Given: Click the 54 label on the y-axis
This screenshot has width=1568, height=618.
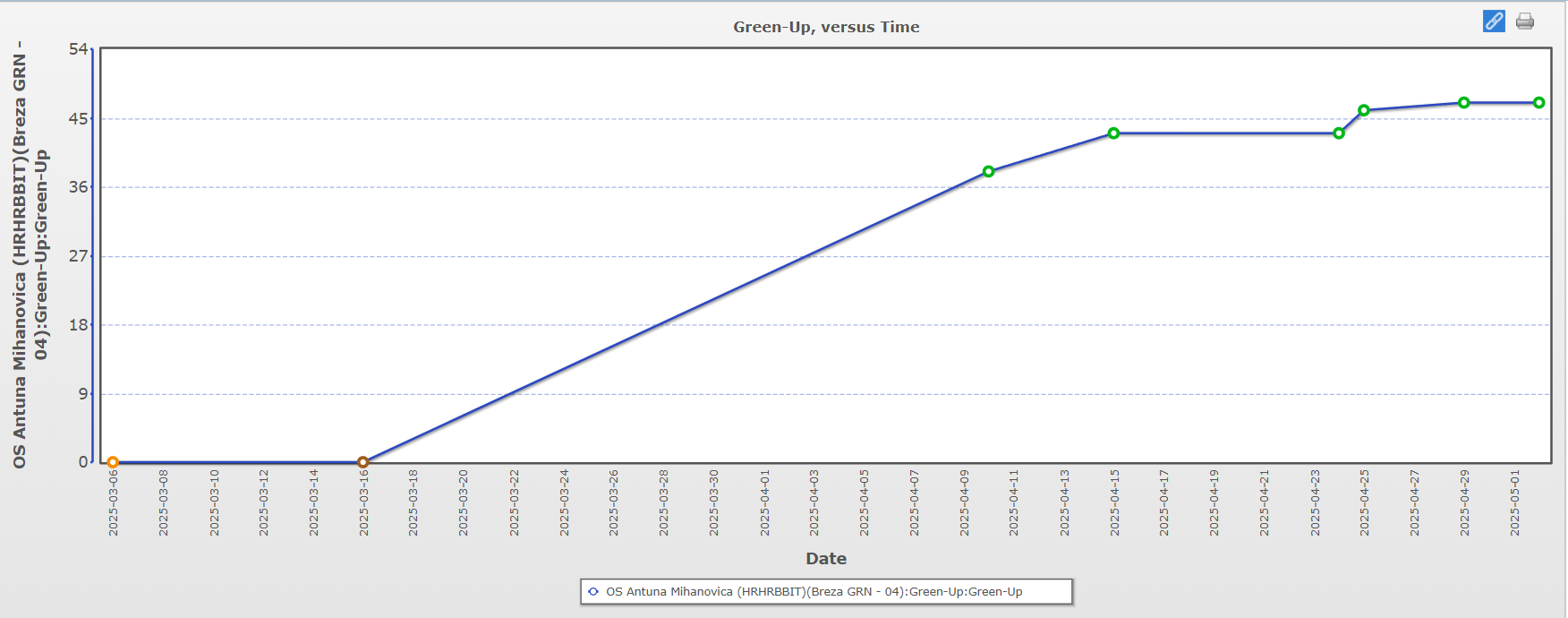Looking at the screenshot, I should click(x=79, y=49).
